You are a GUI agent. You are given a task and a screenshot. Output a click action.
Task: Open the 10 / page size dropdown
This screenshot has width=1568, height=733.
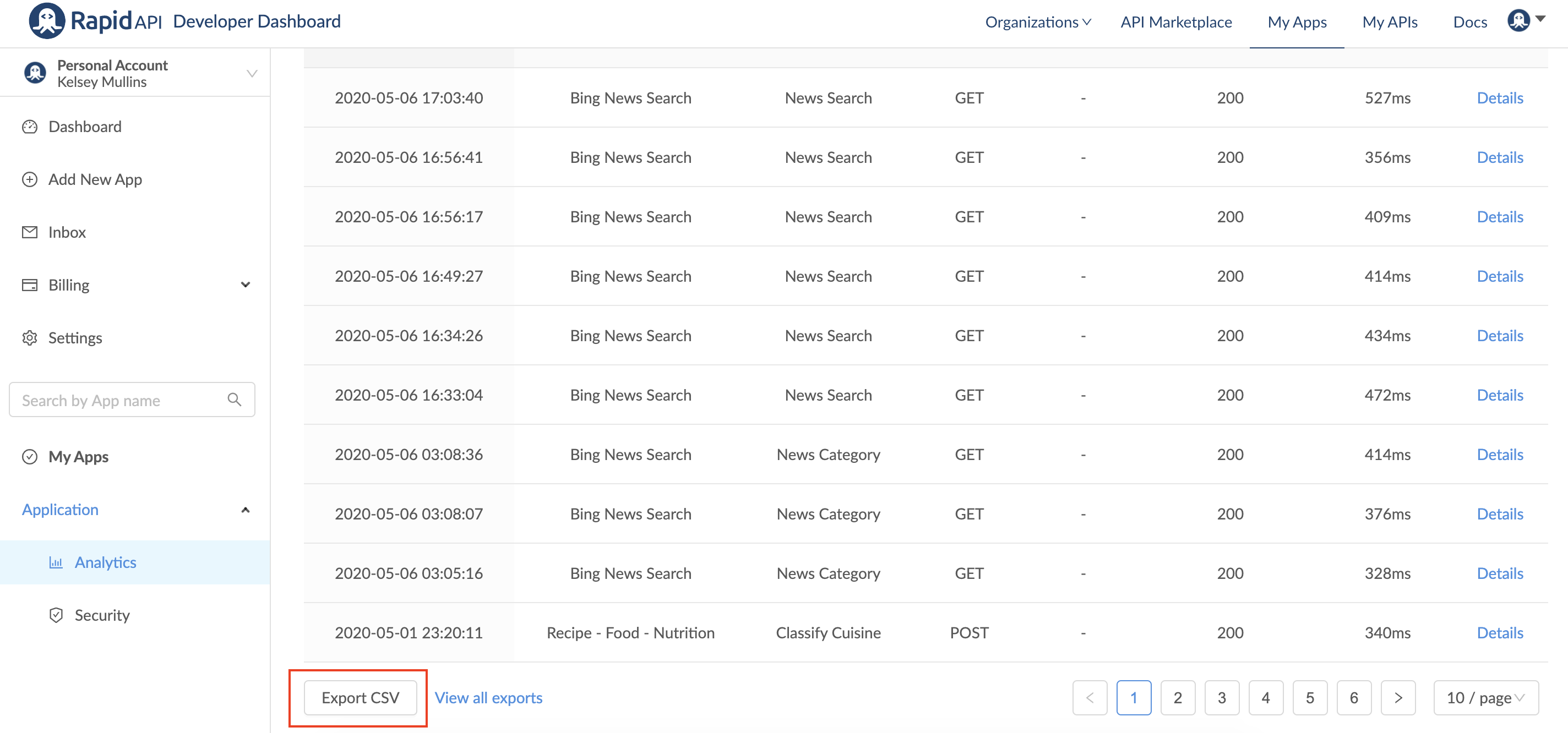(1485, 698)
